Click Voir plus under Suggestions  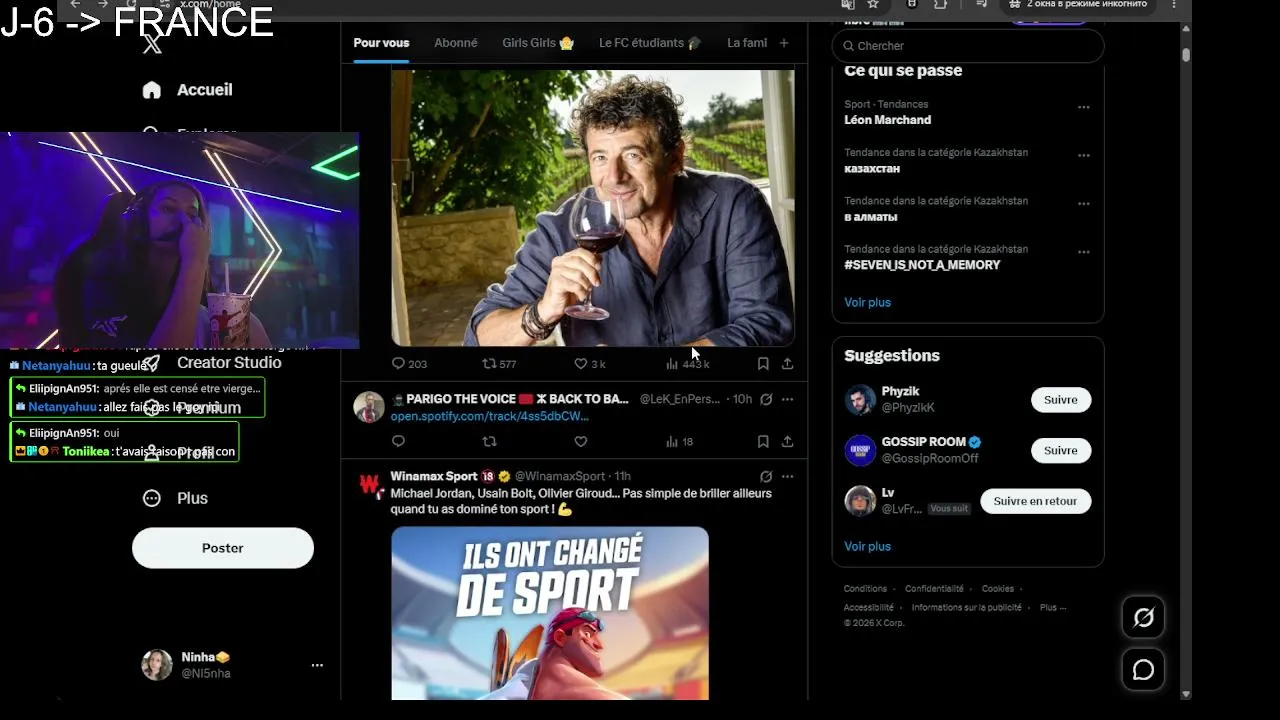click(x=867, y=546)
